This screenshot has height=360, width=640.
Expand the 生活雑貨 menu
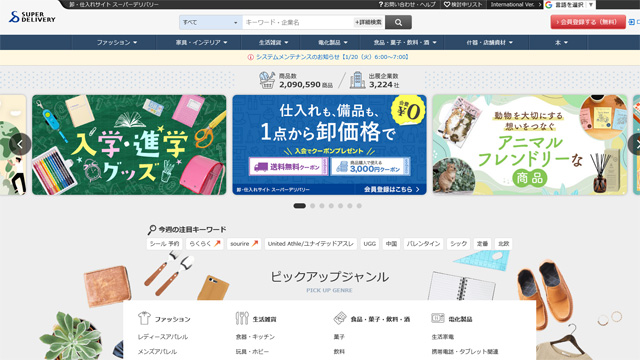(273, 42)
